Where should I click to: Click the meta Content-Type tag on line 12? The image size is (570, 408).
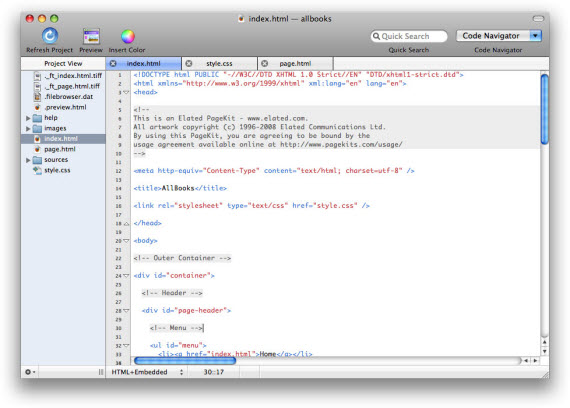[274, 171]
